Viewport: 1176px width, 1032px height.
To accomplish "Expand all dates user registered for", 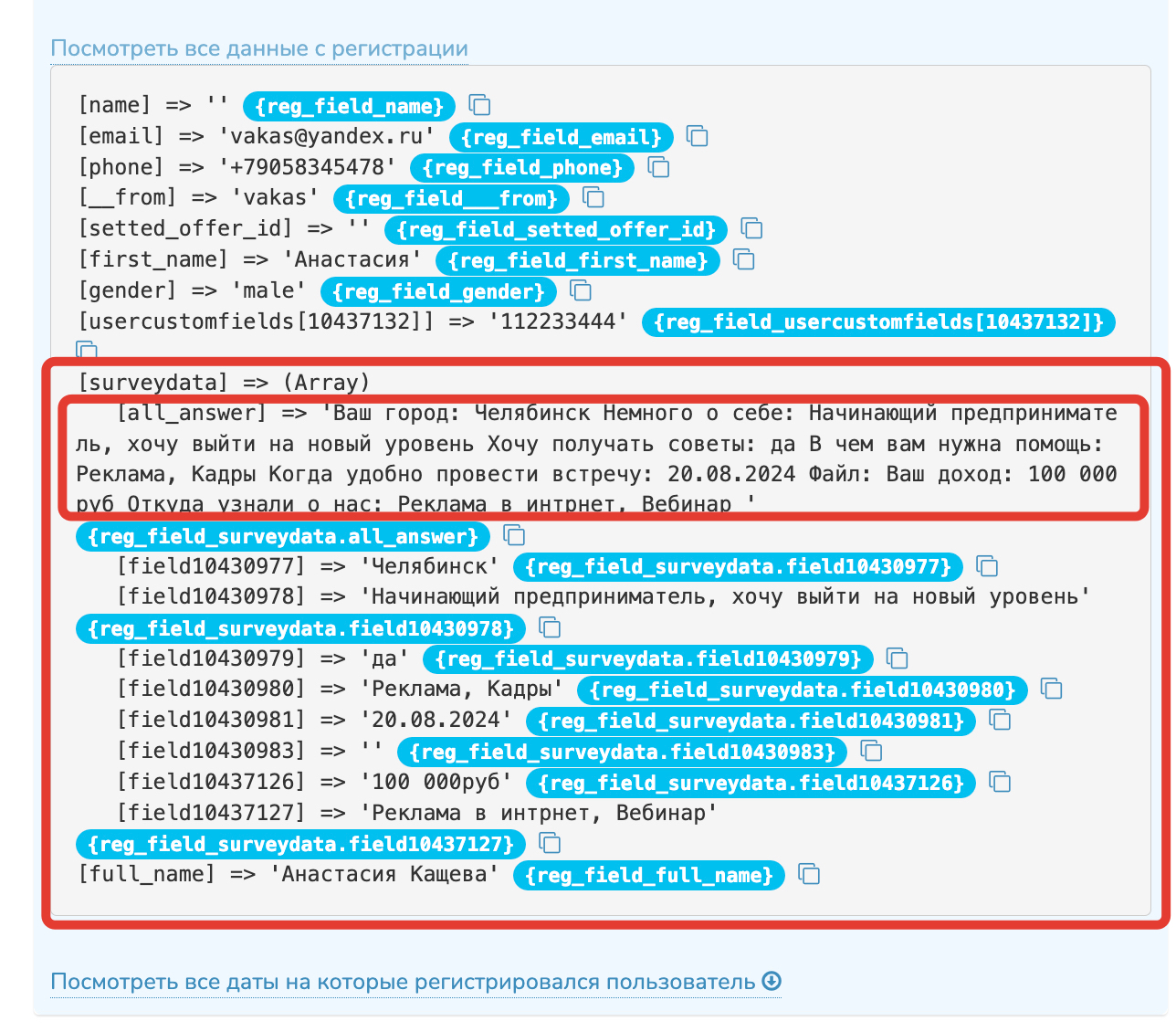I will click(403, 983).
